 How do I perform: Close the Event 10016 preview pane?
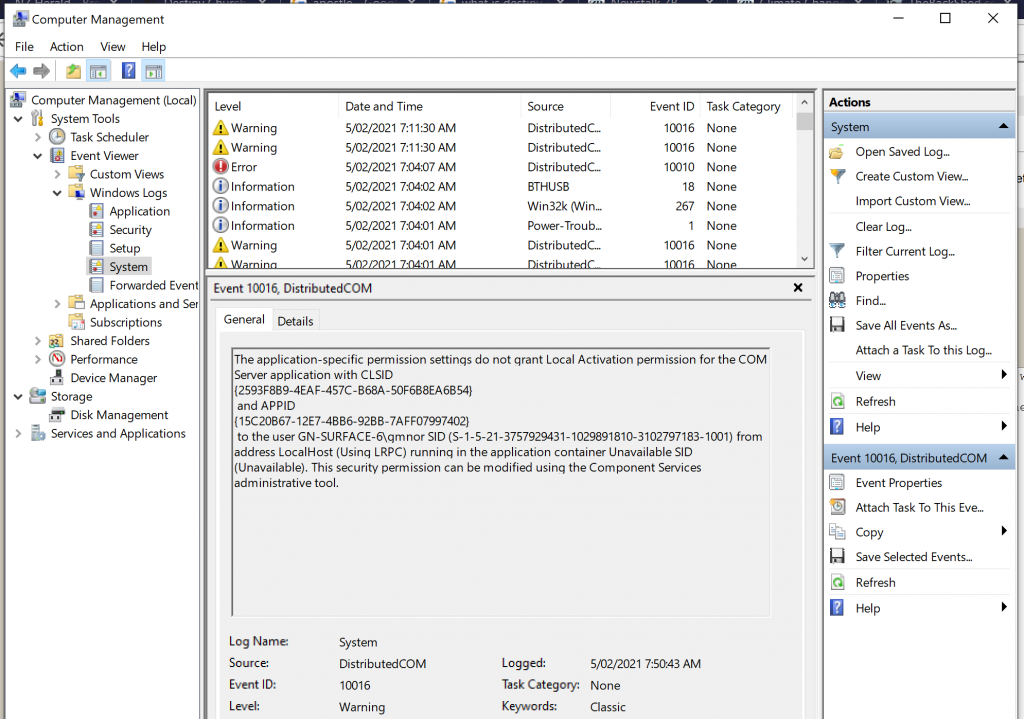(798, 288)
